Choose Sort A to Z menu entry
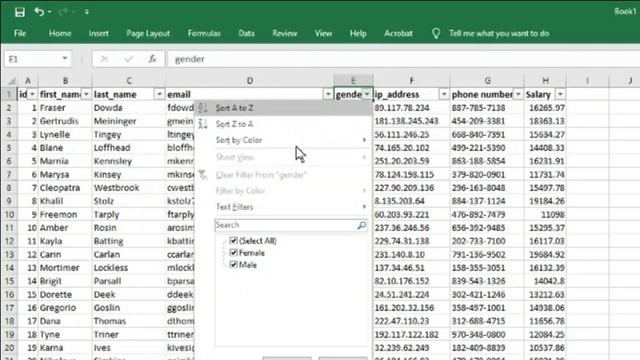The image size is (640, 360). click(x=284, y=108)
